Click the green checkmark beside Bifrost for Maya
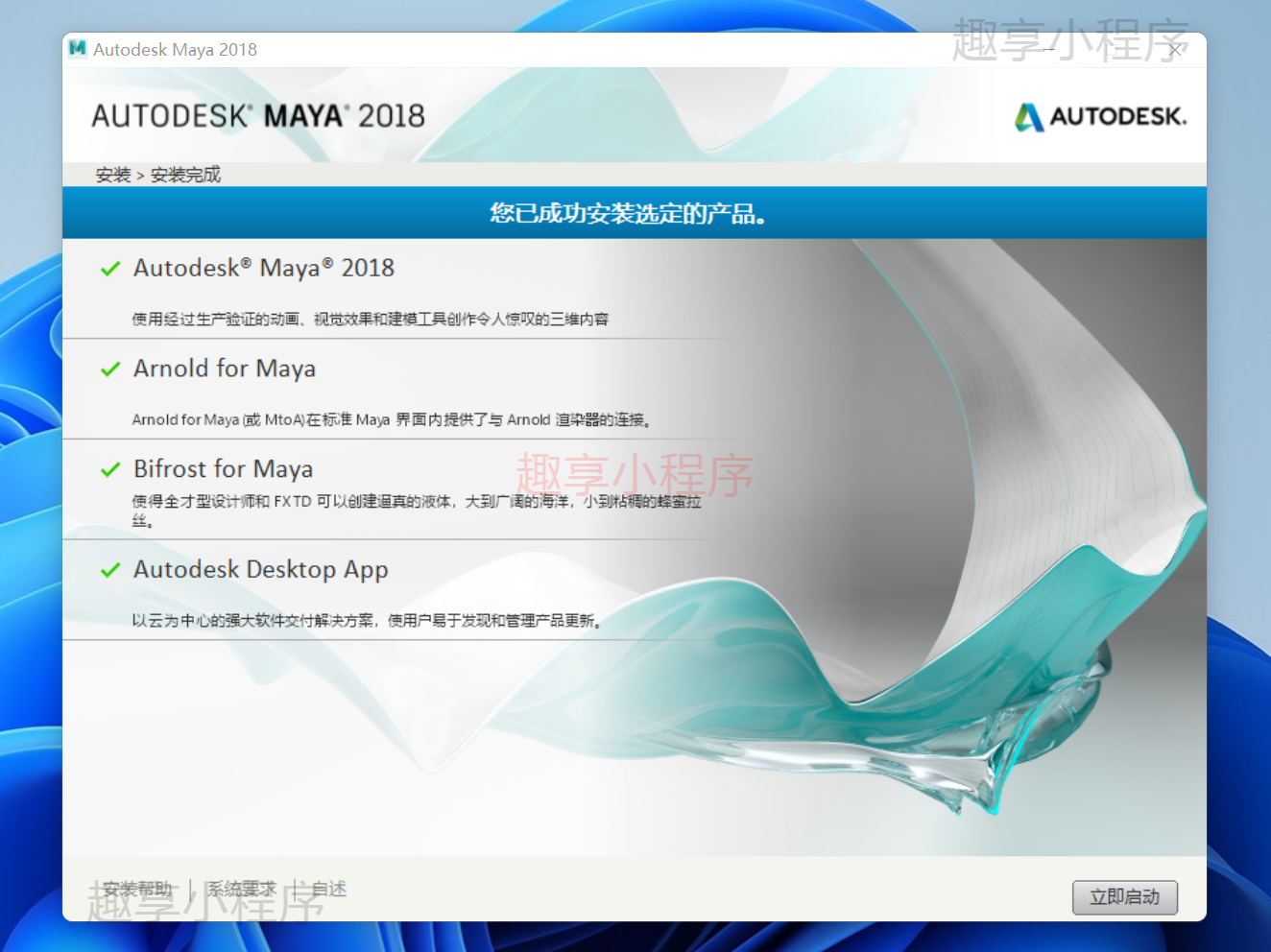Screen dimensions: 1271x952 [x=110, y=469]
